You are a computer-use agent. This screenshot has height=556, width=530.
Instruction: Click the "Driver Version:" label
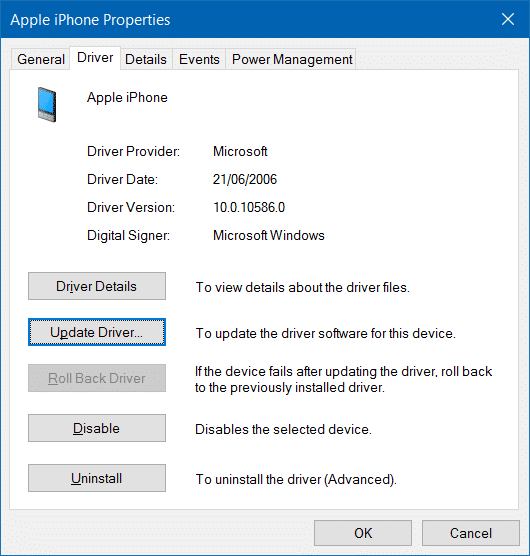click(x=131, y=207)
